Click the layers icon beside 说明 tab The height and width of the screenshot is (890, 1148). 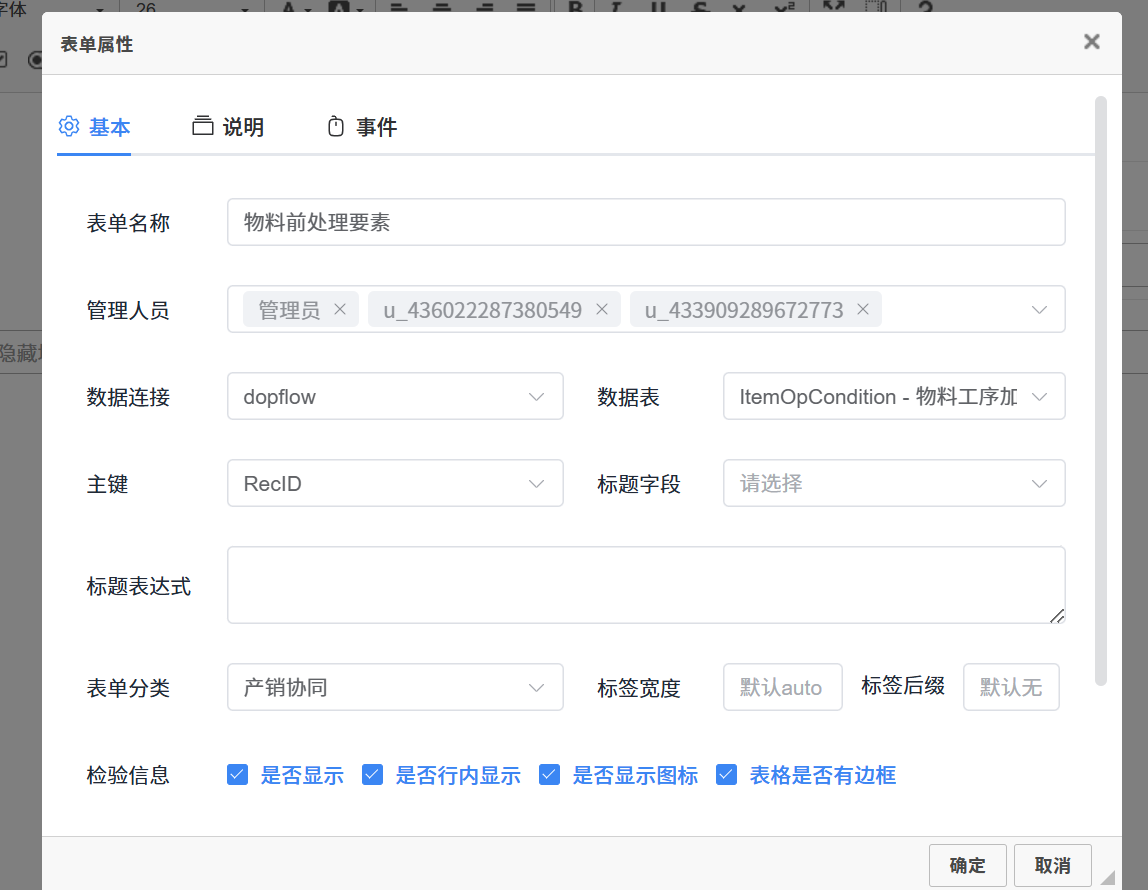pos(203,126)
